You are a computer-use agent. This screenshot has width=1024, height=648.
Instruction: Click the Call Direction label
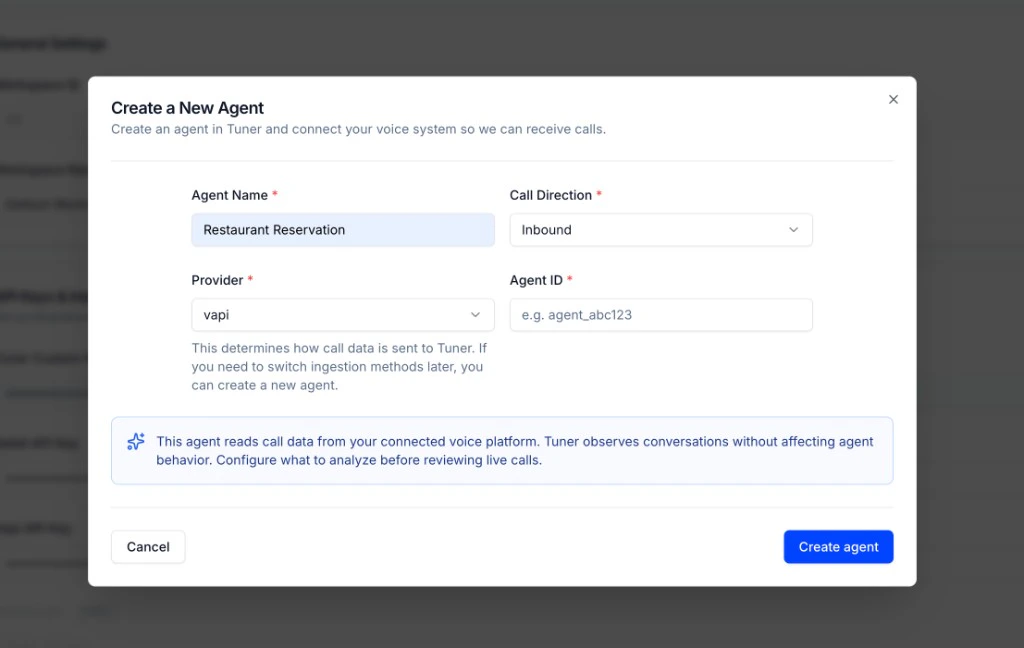click(549, 195)
